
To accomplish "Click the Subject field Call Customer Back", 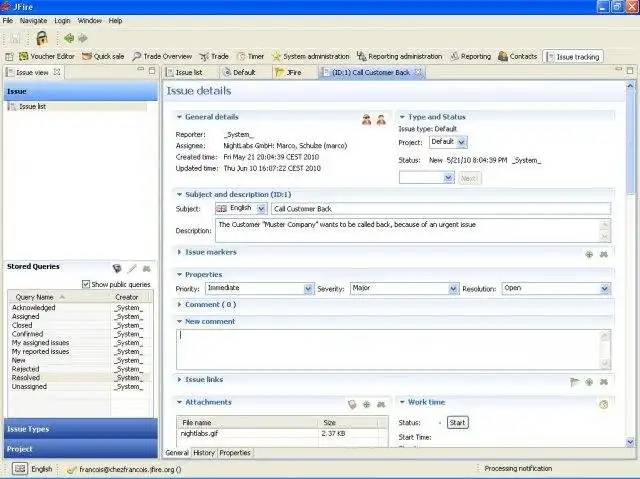I will [441, 208].
